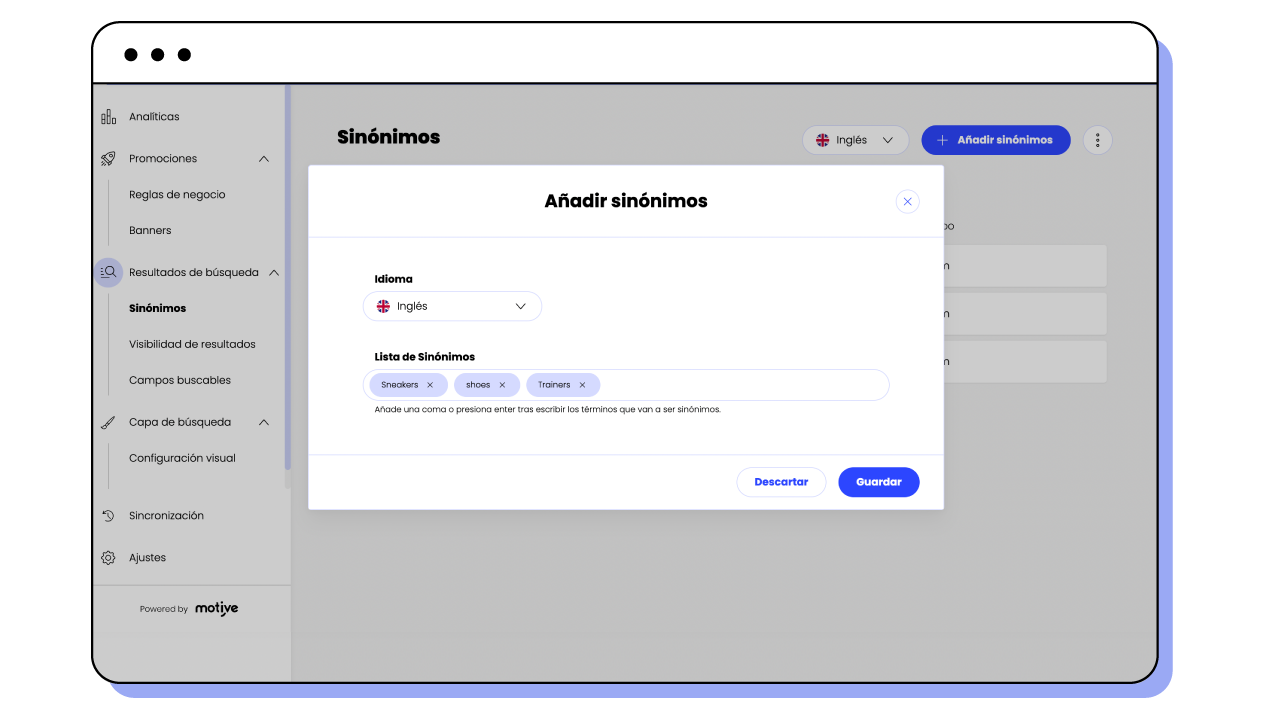Collapse the Promociones menu section
The image size is (1280, 720).
click(264, 159)
